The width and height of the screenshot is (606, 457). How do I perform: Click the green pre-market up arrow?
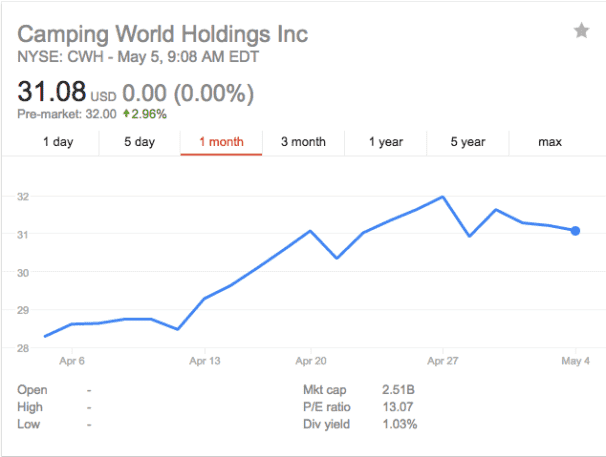point(127,114)
